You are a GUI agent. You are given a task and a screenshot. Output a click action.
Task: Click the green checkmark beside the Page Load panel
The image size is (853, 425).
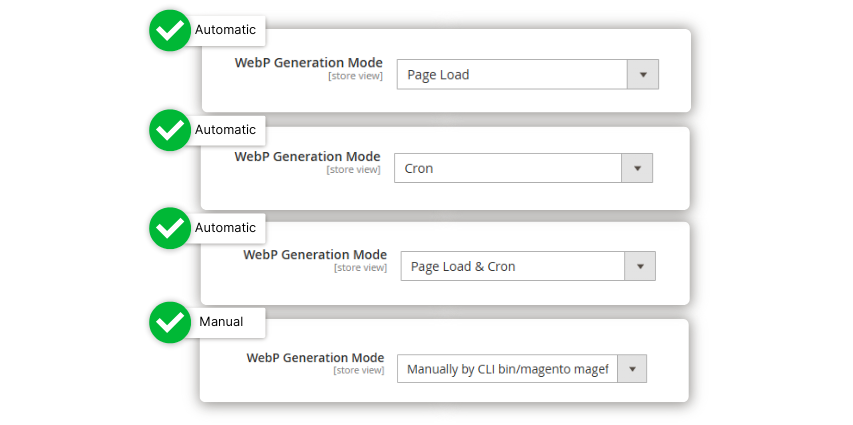[x=170, y=30]
